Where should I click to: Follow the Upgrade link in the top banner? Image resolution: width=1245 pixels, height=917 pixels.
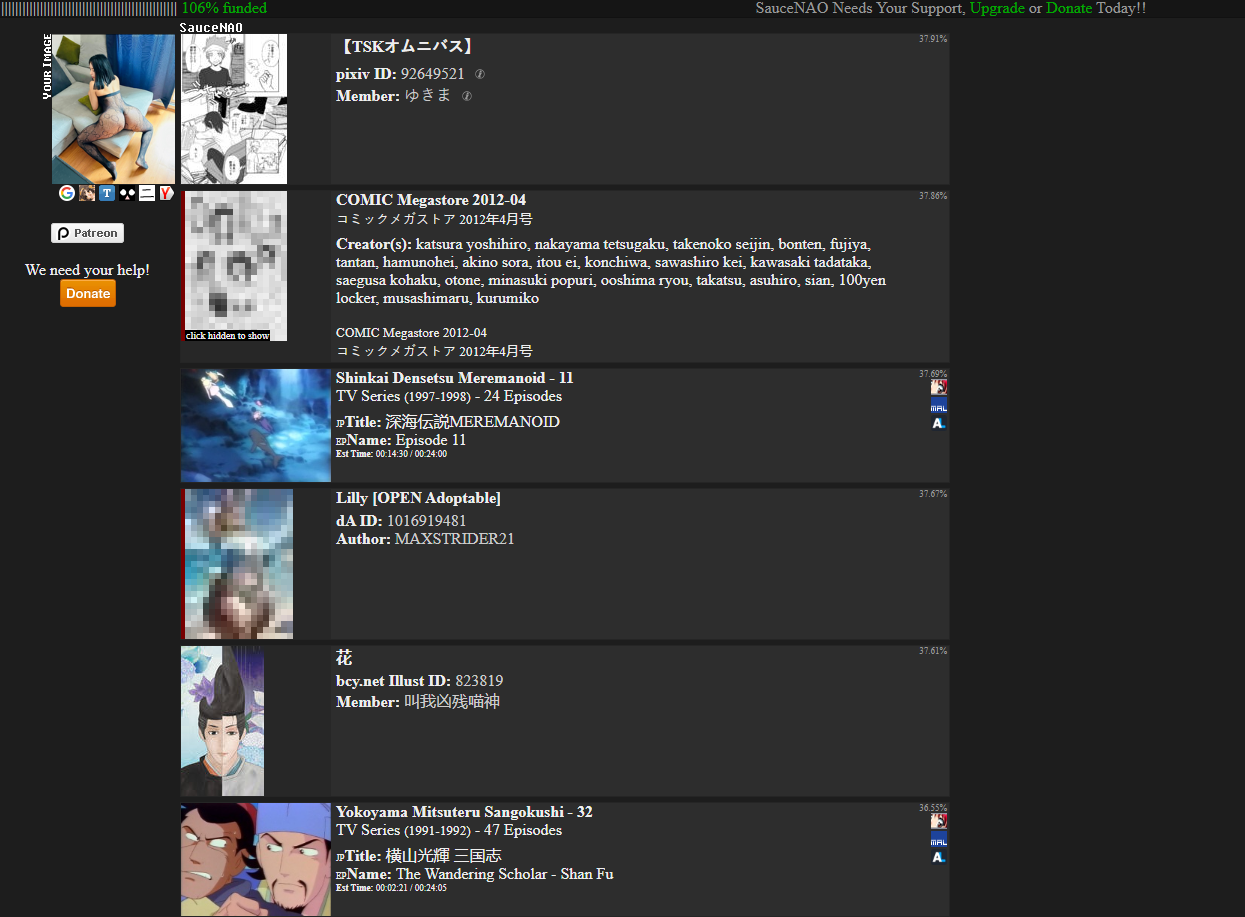pos(997,8)
